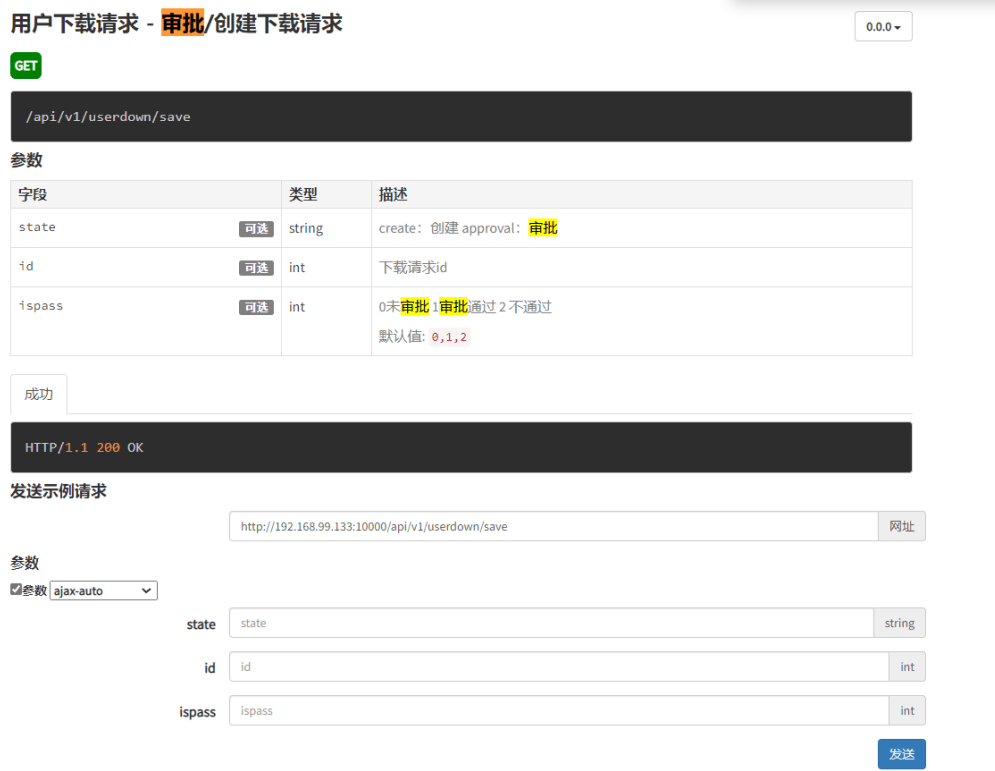Click the HTTP/1.1 200 OK response block
This screenshot has height=771, width=995.
click(460, 448)
